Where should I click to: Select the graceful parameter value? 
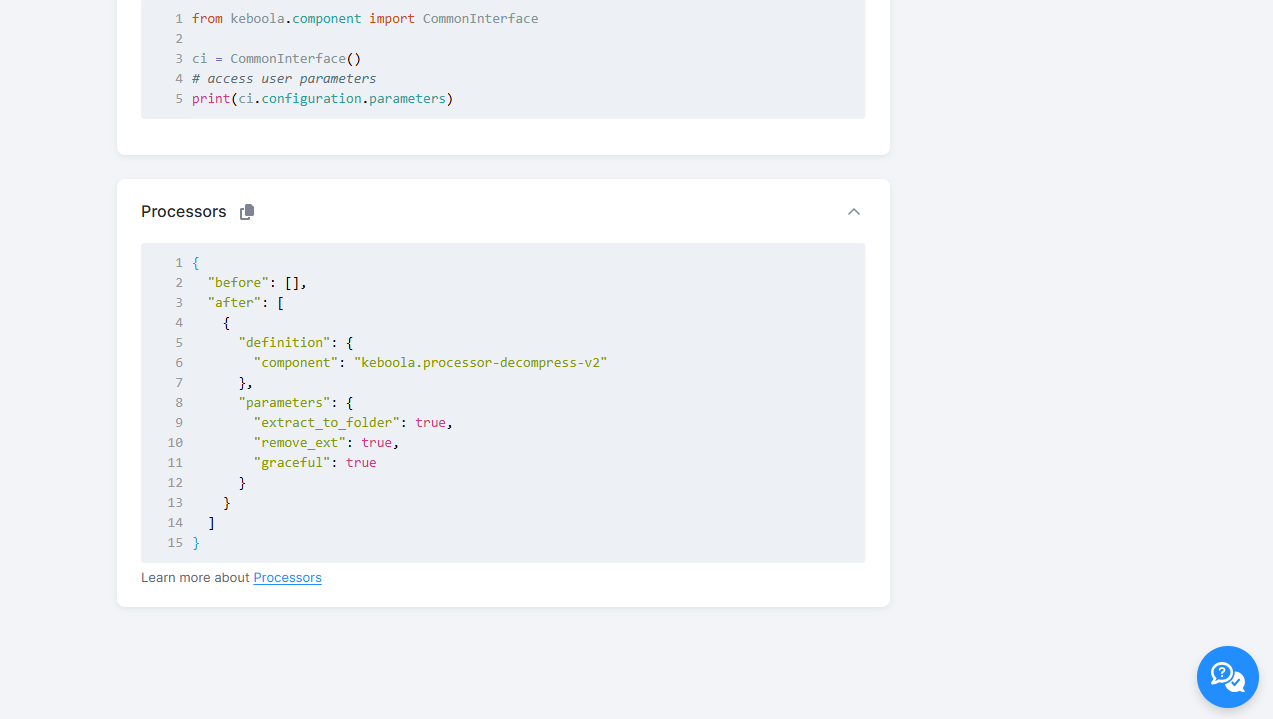361,462
